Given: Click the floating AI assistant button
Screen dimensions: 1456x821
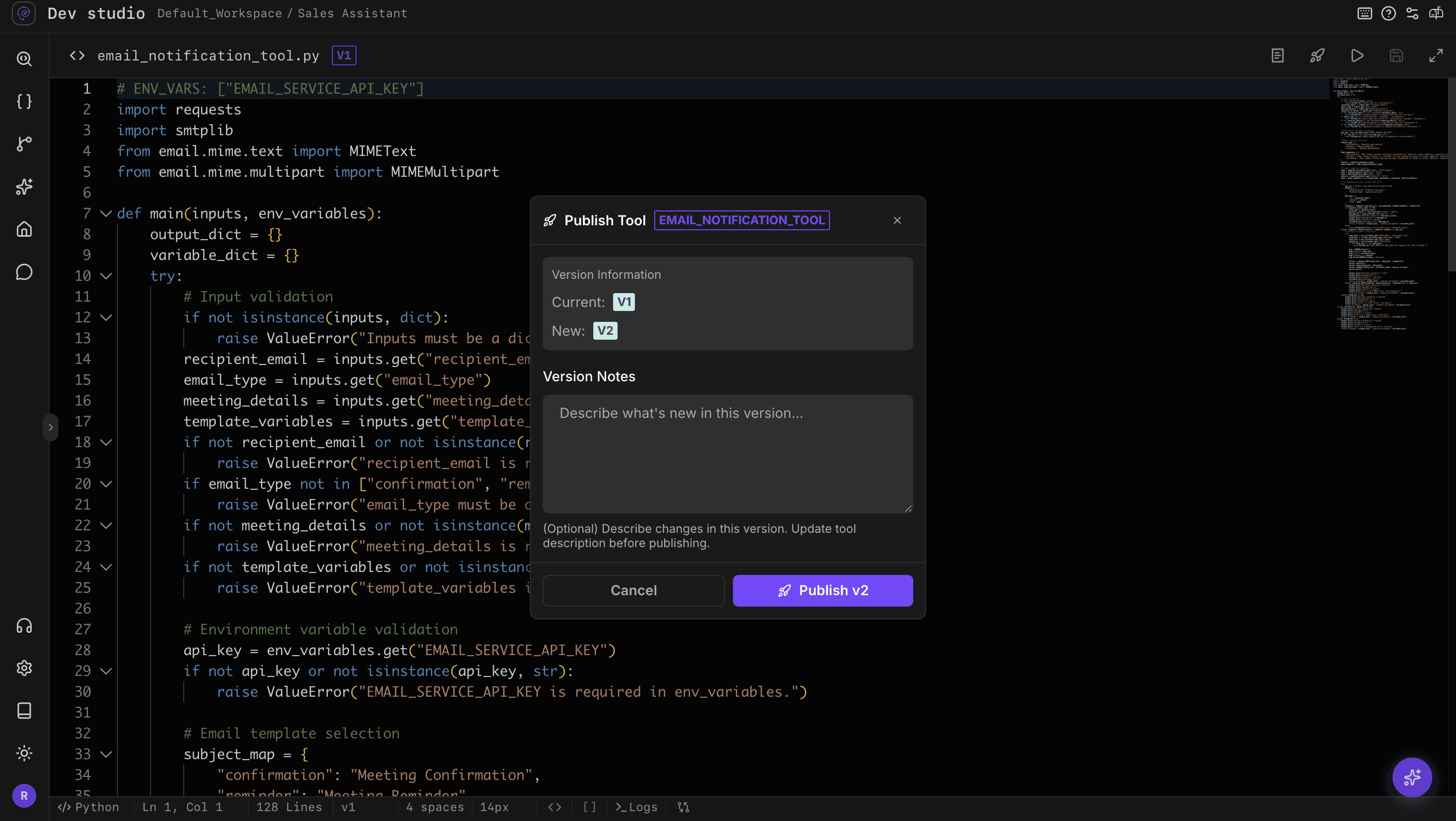Looking at the screenshot, I should tap(1412, 777).
